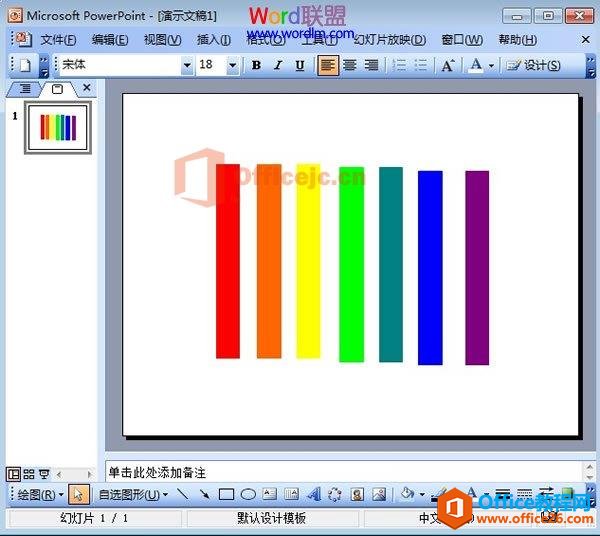Toggle Bold formatting
The height and width of the screenshot is (536, 600).
click(256, 65)
